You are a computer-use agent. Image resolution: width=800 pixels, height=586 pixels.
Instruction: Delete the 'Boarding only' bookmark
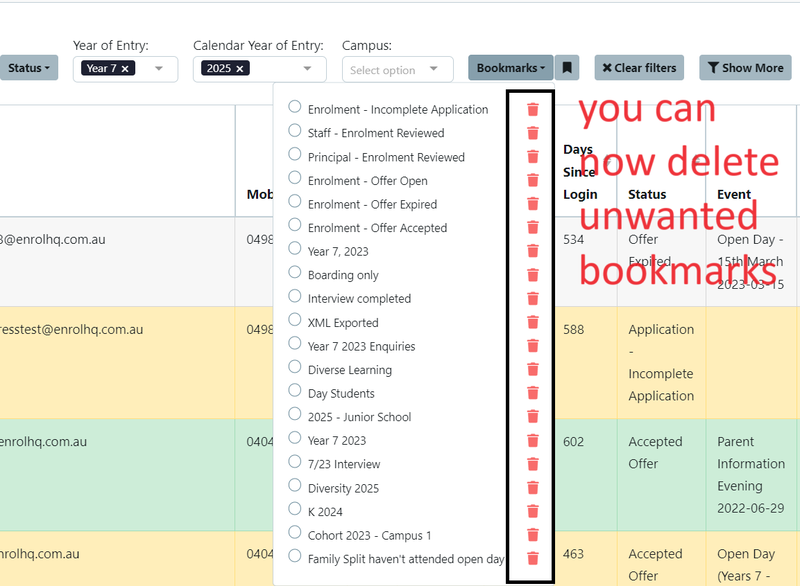[533, 274]
